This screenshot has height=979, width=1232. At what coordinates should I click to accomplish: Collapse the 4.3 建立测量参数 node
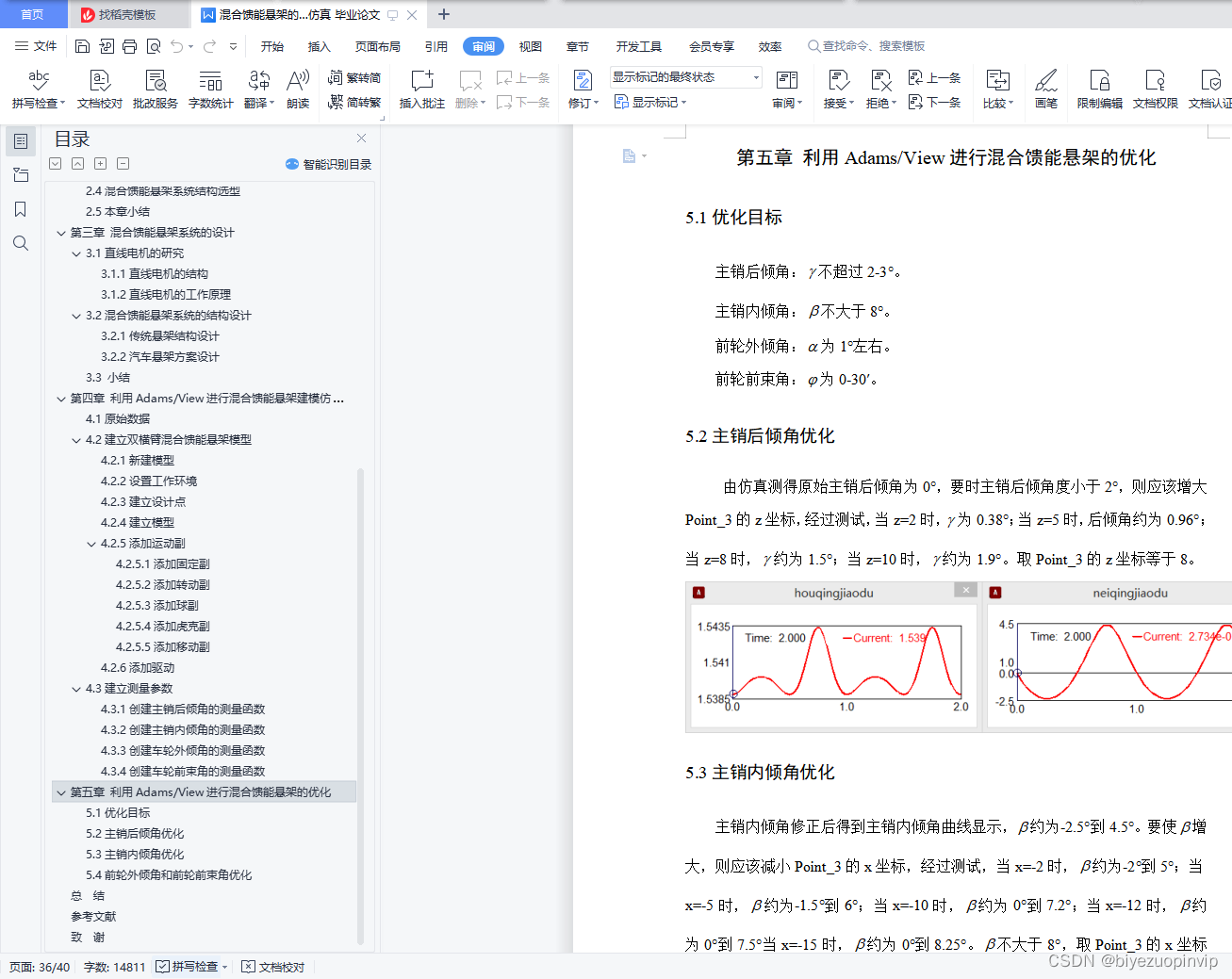click(76, 689)
